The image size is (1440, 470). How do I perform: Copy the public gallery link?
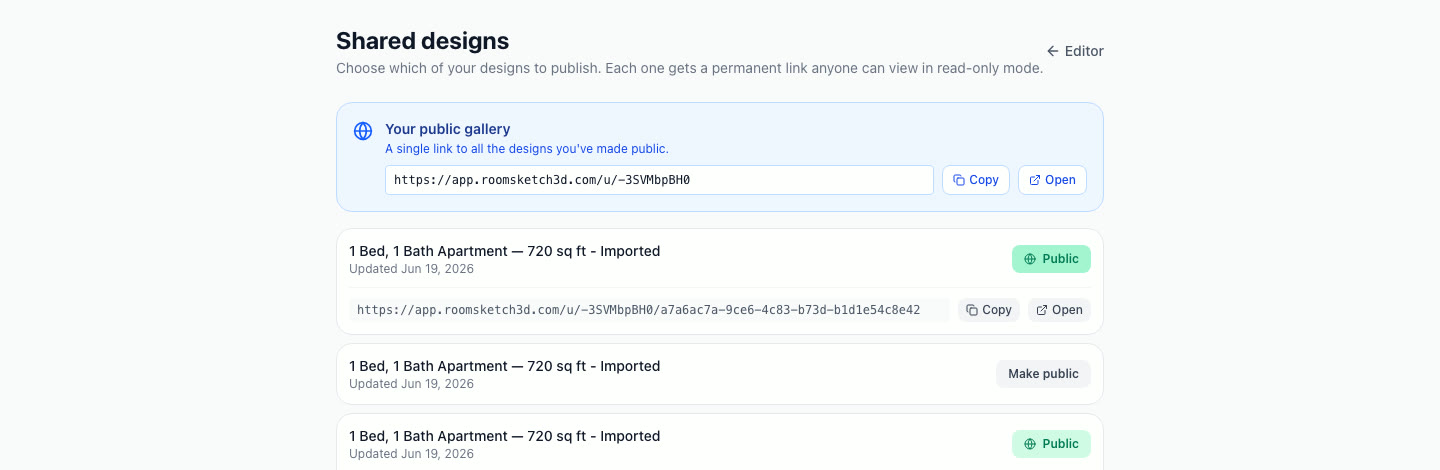pyautogui.click(x=976, y=180)
